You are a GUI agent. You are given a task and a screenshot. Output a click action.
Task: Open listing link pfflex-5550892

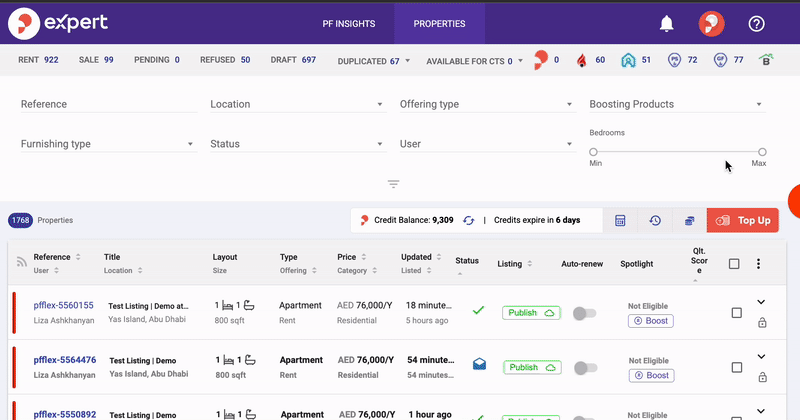click(65, 414)
